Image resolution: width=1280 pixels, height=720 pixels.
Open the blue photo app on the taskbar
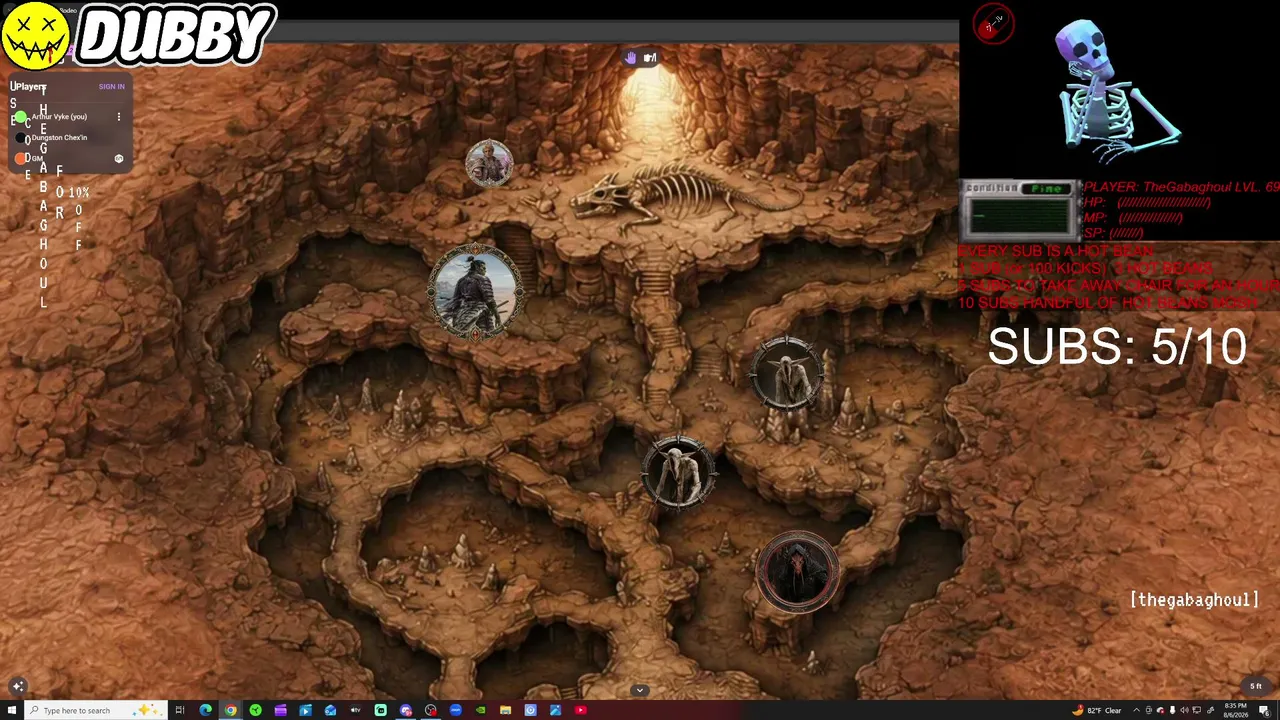click(x=556, y=710)
